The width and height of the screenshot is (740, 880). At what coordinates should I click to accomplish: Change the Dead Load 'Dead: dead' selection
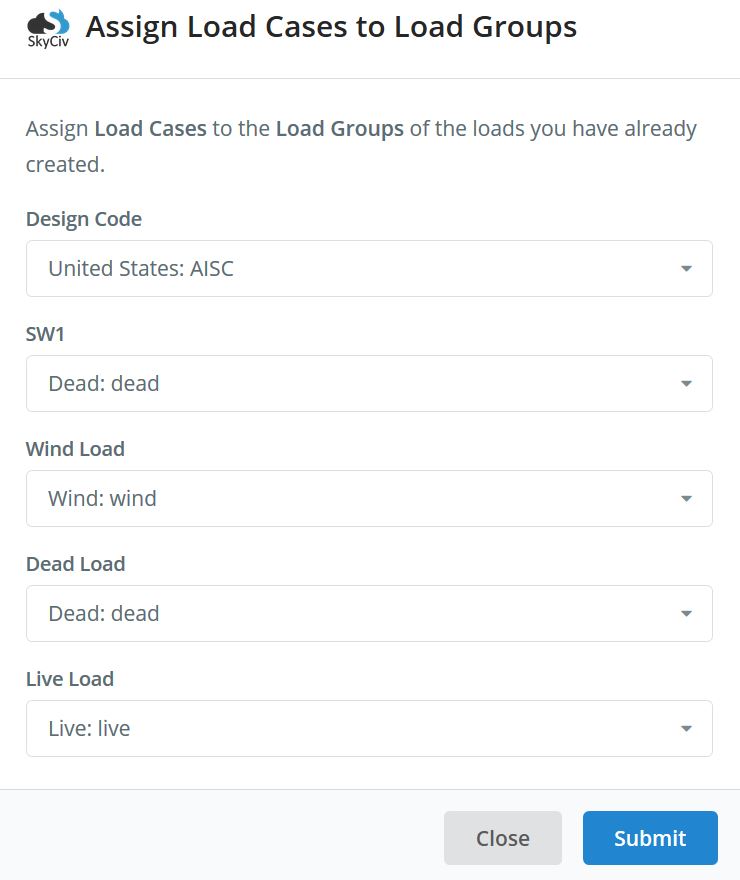click(369, 614)
